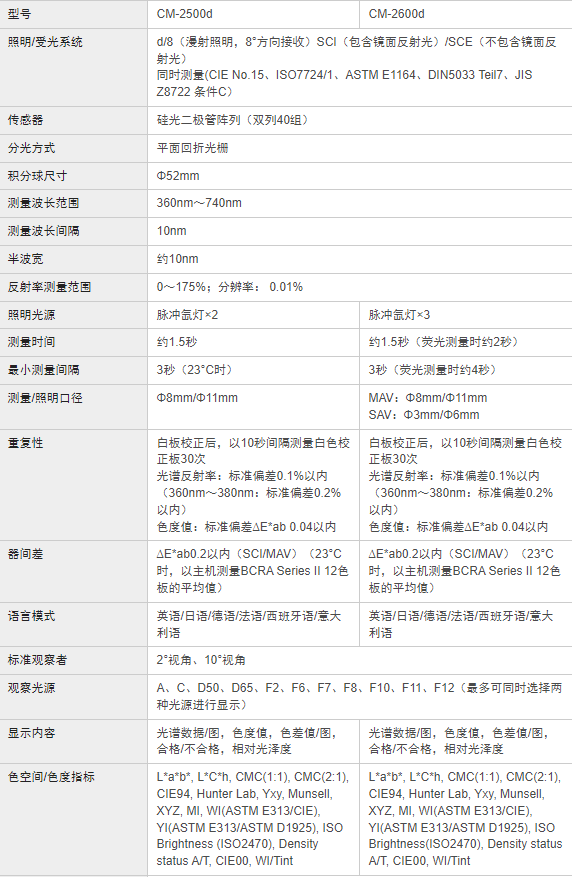Select the 脉冲氙灯×3 light source cell
572x877 pixels.
[466, 315]
